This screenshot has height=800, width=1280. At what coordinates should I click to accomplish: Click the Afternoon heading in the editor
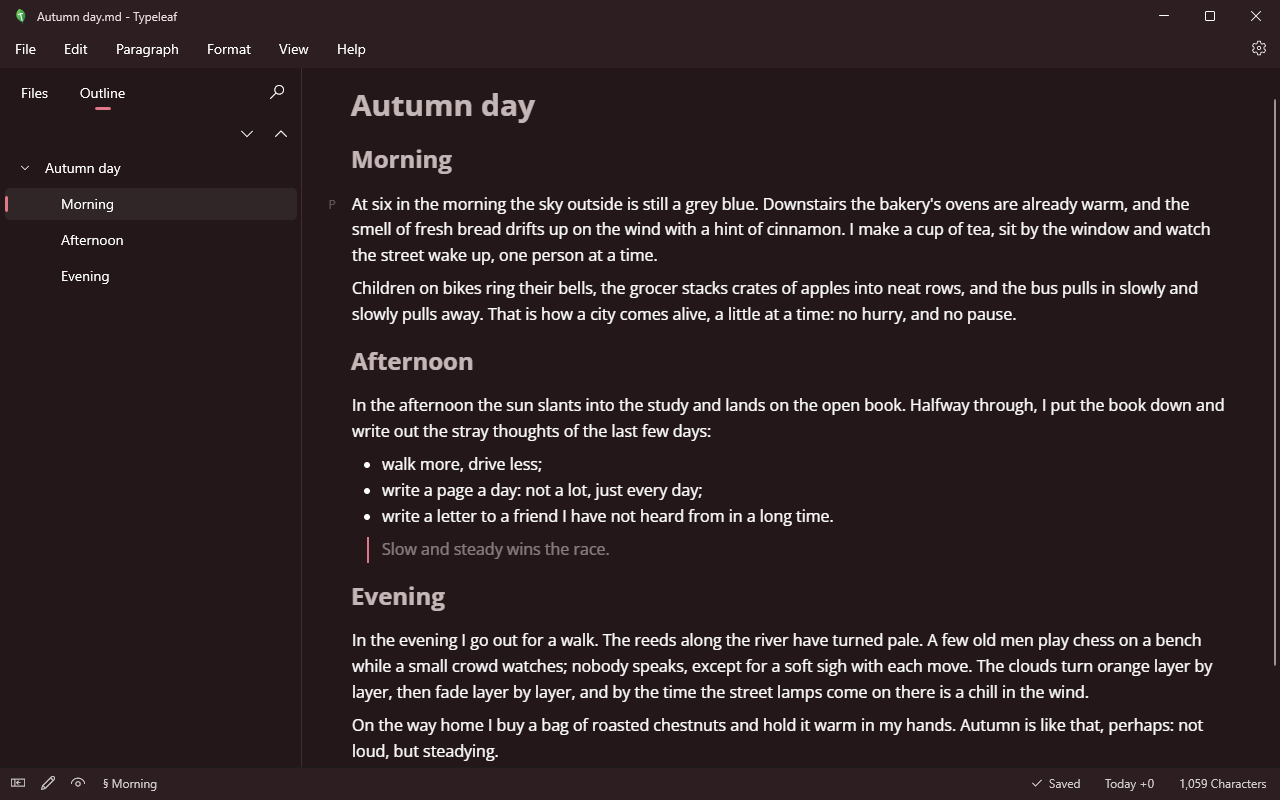point(412,361)
